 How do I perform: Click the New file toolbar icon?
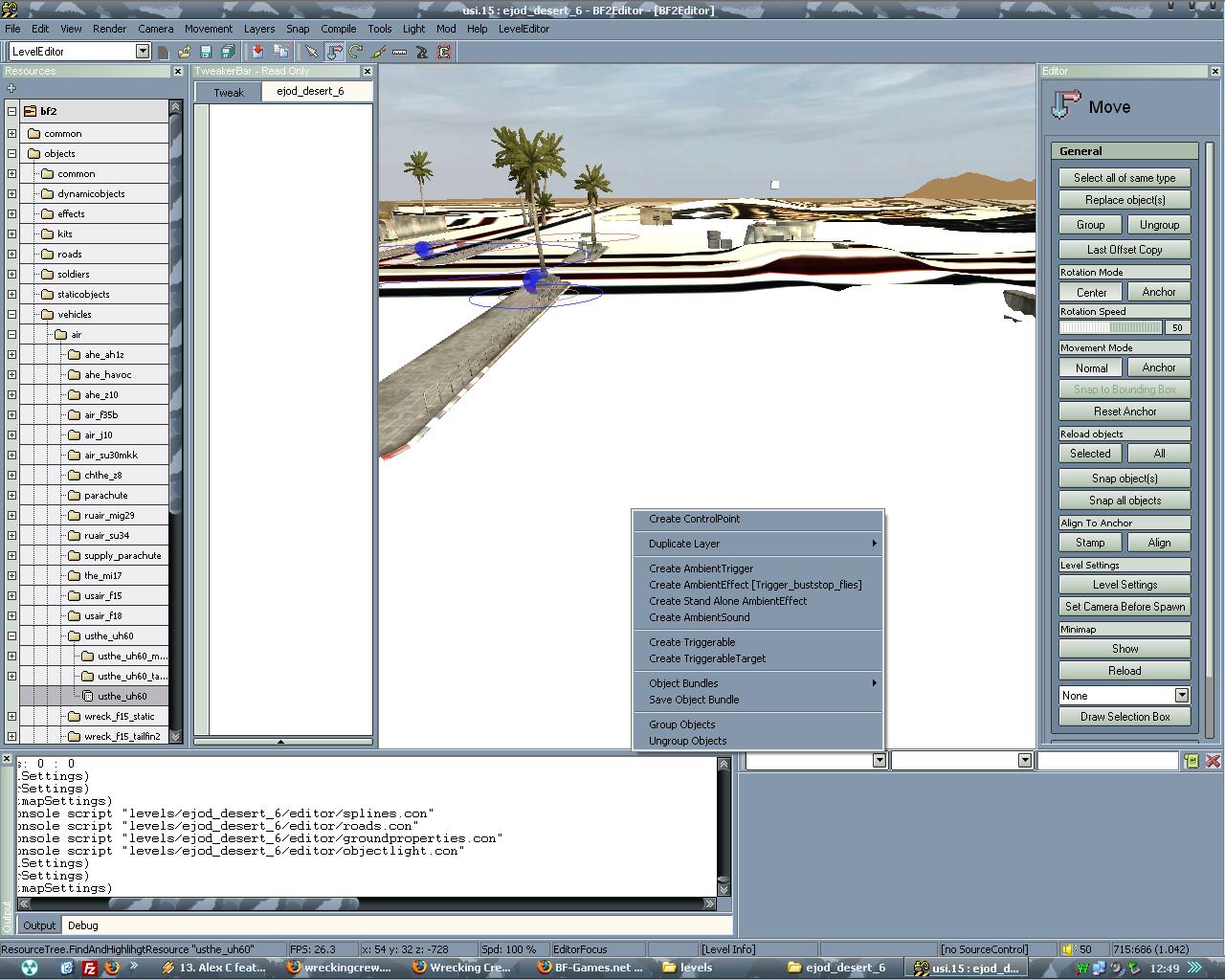(164, 52)
